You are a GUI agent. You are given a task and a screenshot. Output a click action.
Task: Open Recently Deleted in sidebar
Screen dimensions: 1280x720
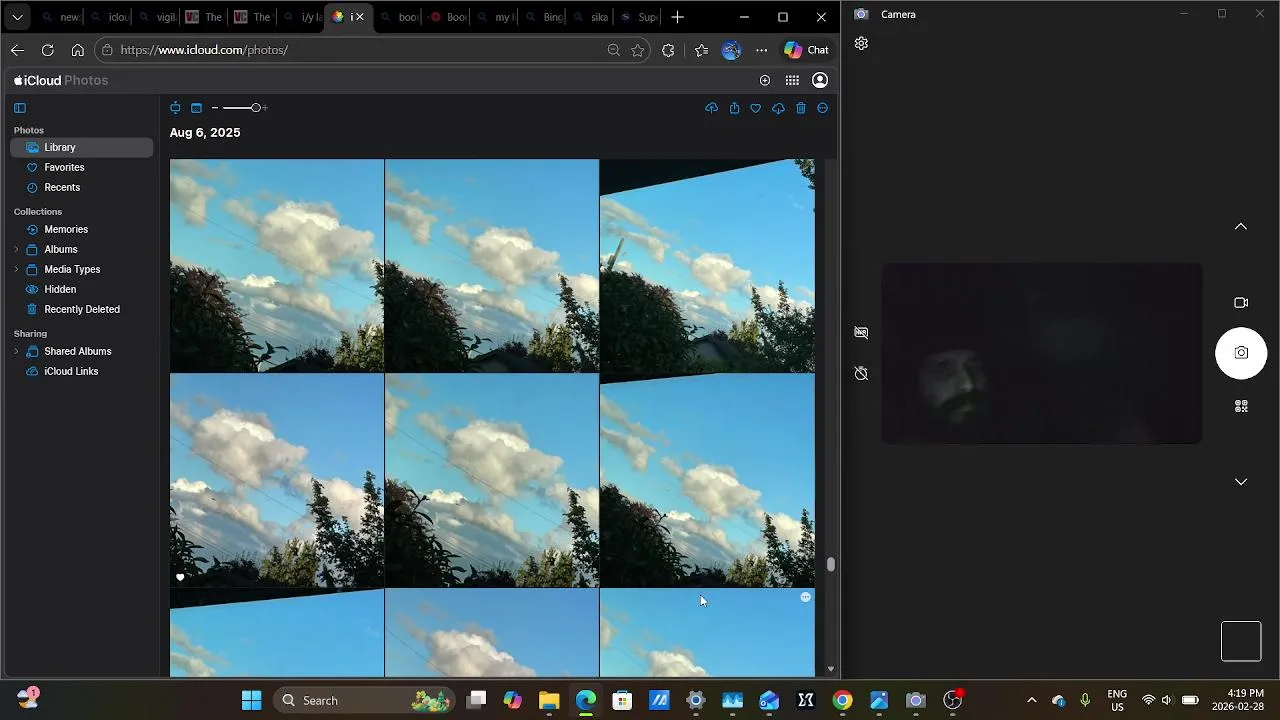[82, 309]
